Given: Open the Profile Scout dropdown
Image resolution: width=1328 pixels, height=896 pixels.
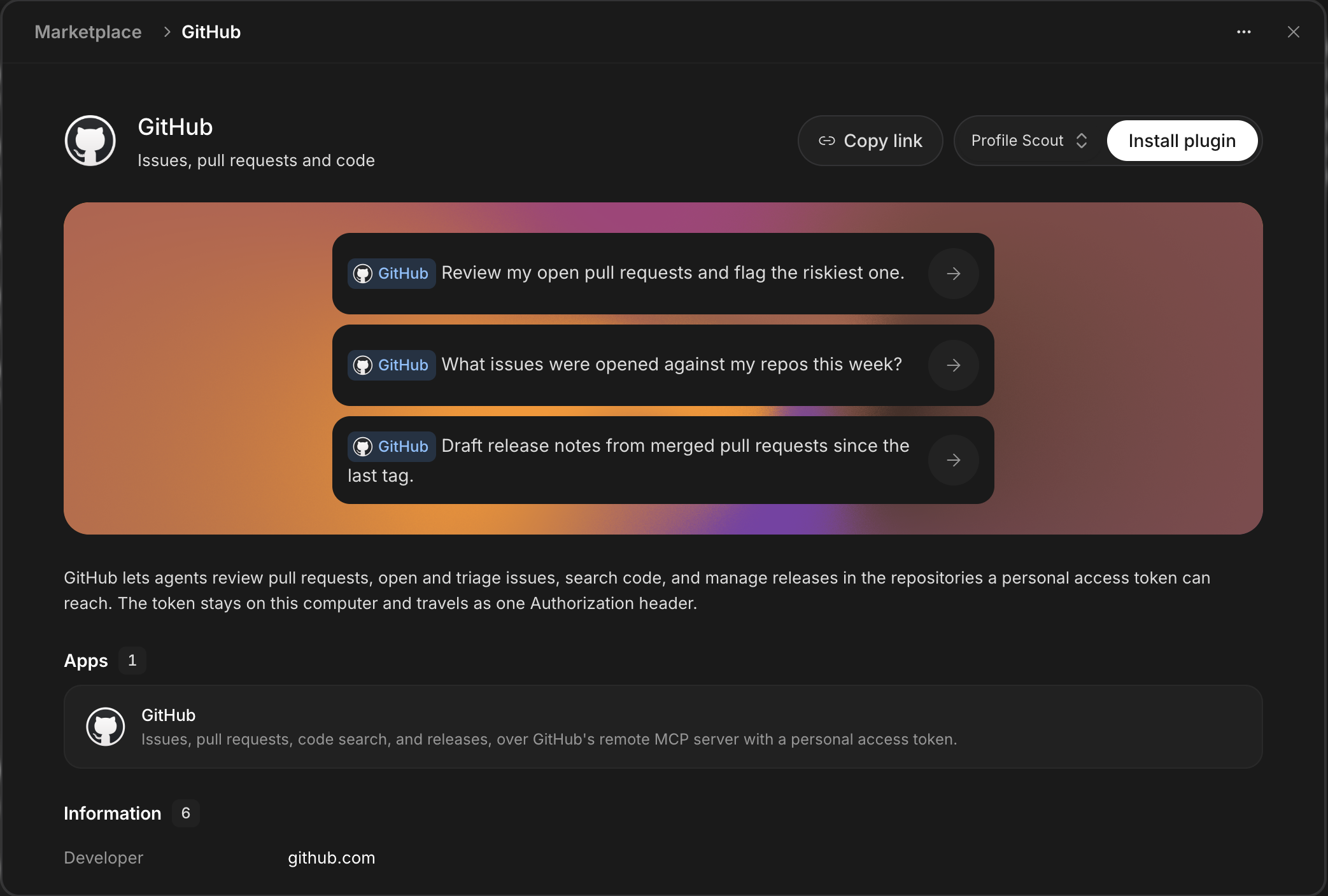Looking at the screenshot, I should point(1029,141).
